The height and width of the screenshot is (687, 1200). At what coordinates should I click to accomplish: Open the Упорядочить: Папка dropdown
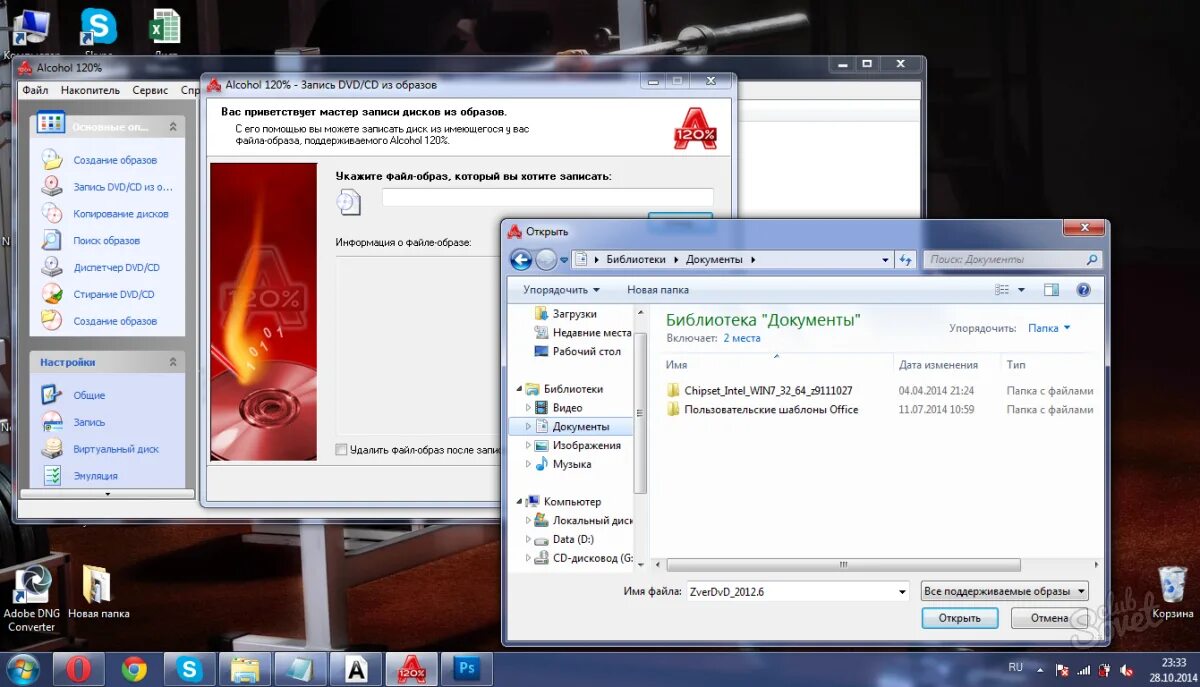tap(1050, 328)
